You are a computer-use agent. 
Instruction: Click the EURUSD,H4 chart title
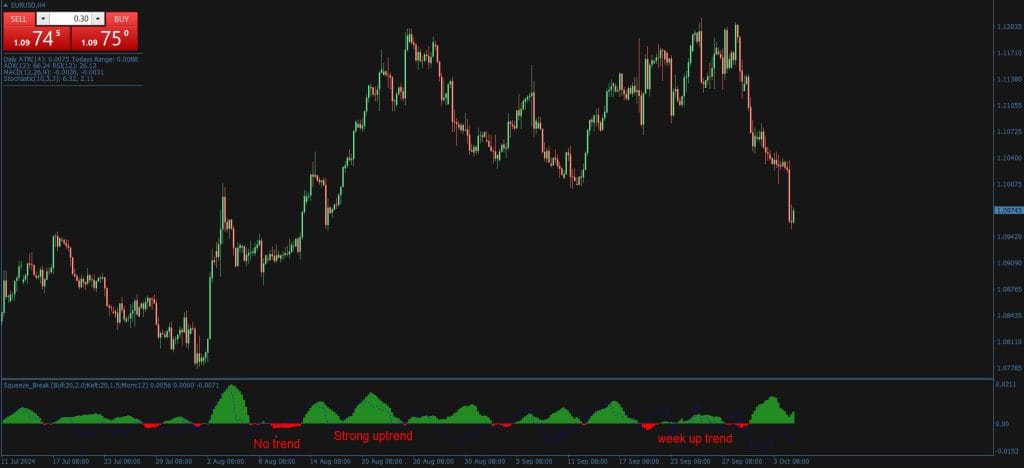[x=30, y=5]
